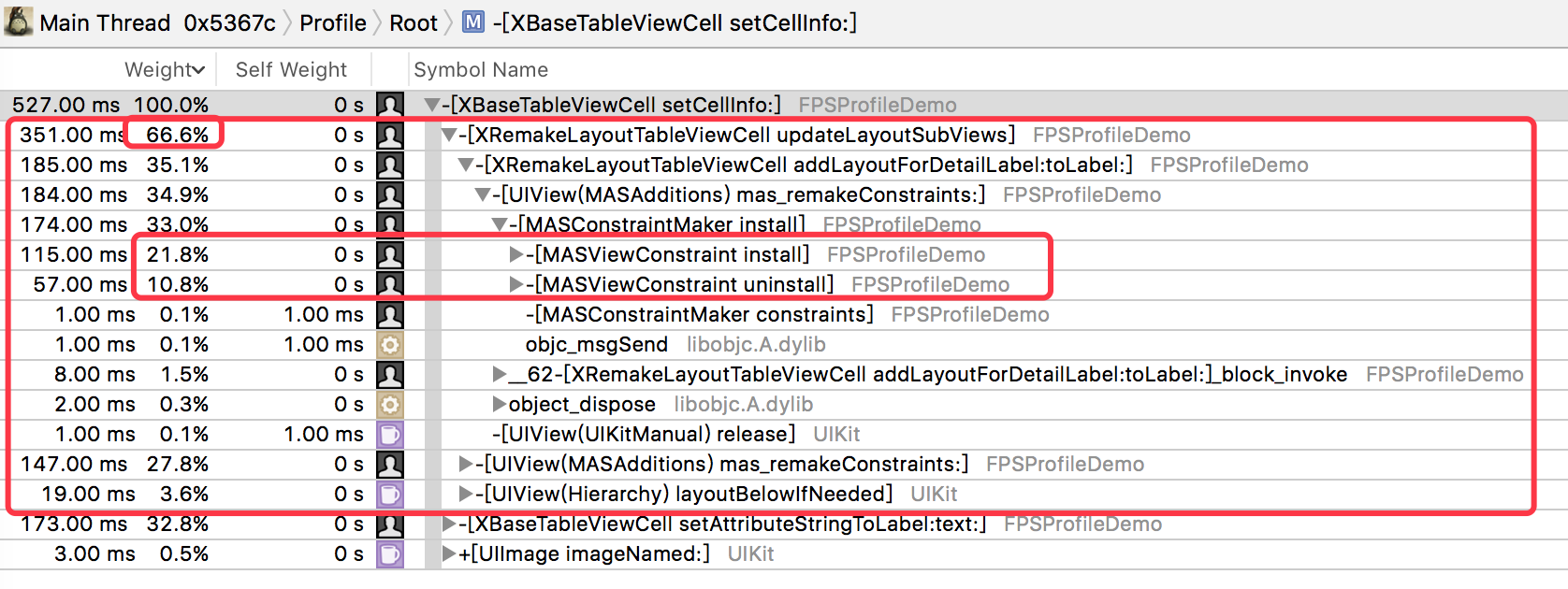
Task: Click purple cup icon beside UIImage imageNamed row
Action: click(390, 553)
